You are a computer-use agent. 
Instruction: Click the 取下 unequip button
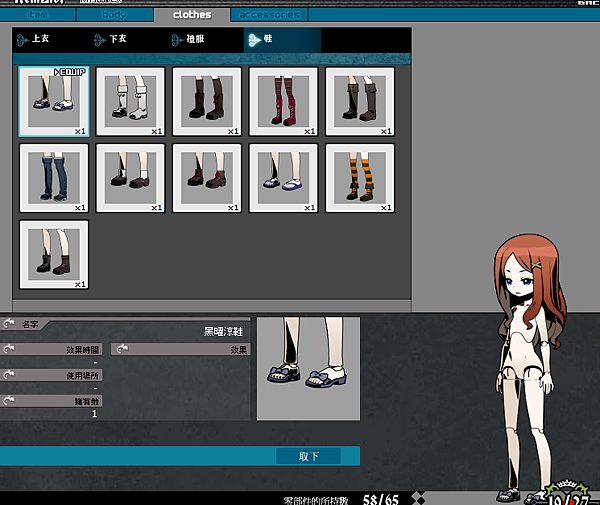coord(308,456)
